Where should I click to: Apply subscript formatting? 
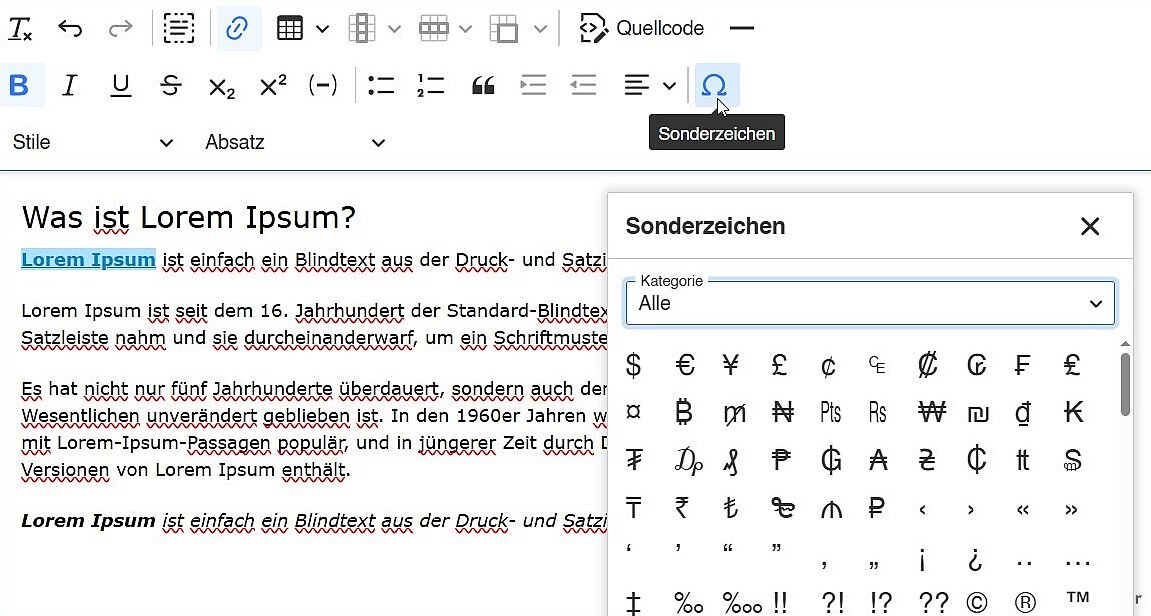click(221, 85)
